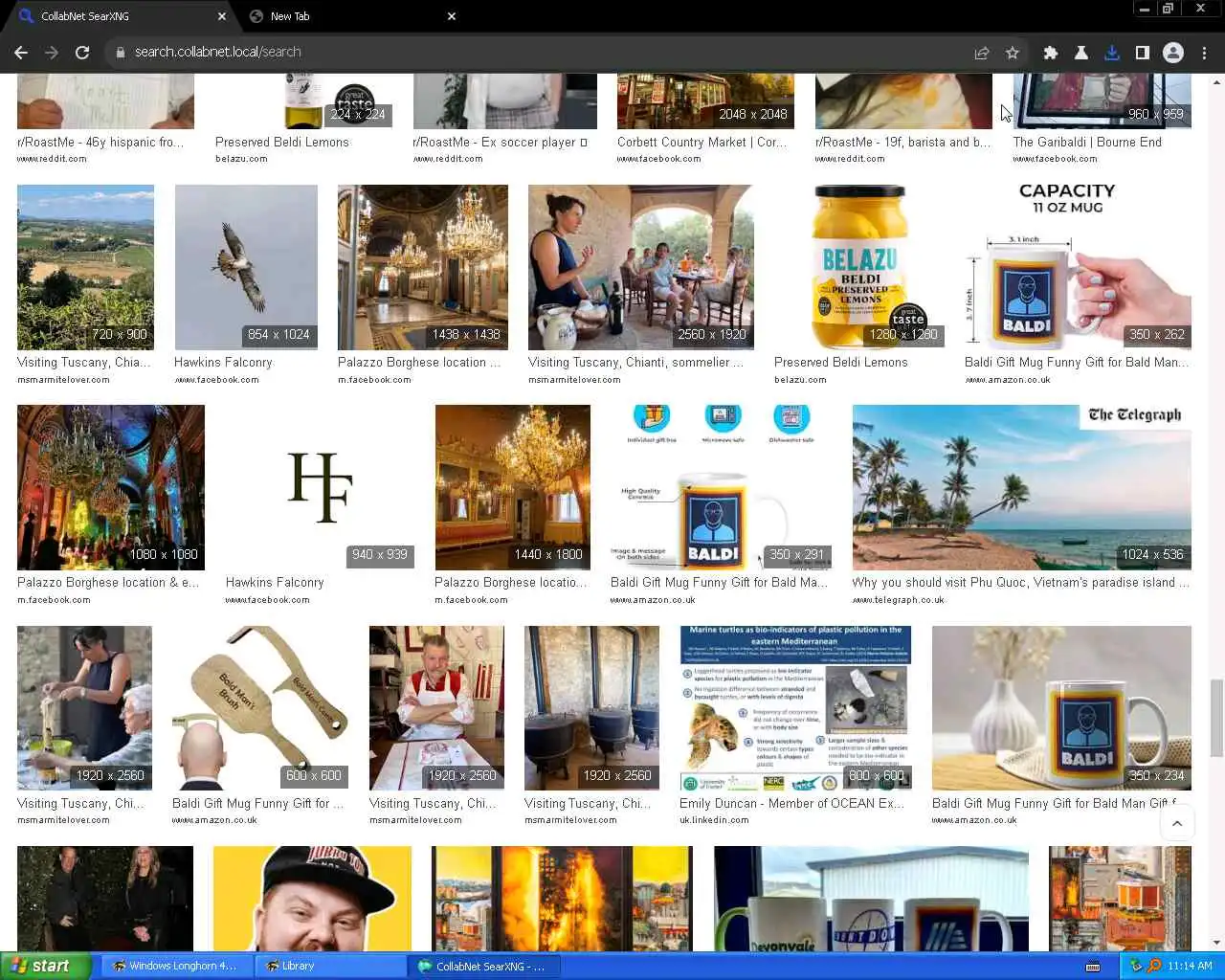The image size is (1225, 980).
Task: Open 'Preserved Beldi Lemons' title under the jar
Action: click(x=840, y=363)
